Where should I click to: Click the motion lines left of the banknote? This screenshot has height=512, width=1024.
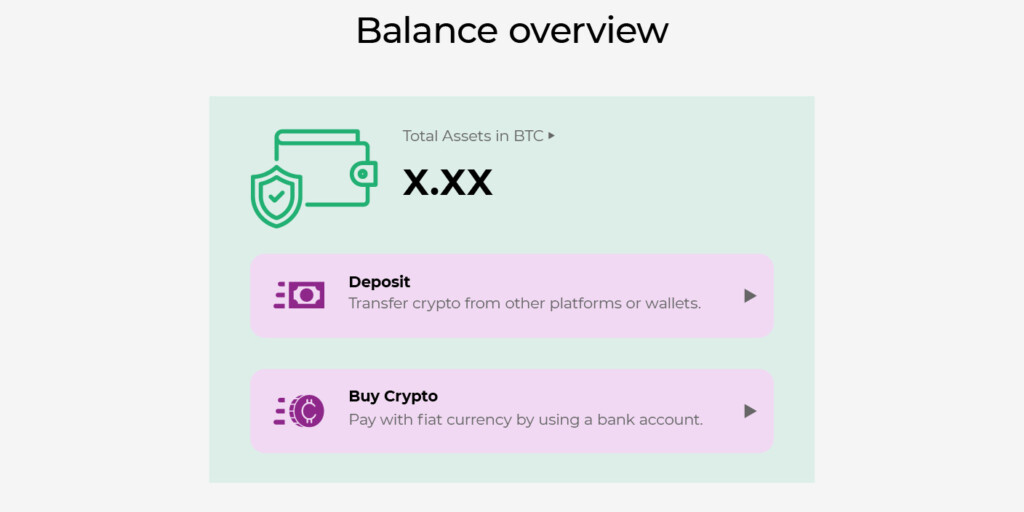[280, 295]
